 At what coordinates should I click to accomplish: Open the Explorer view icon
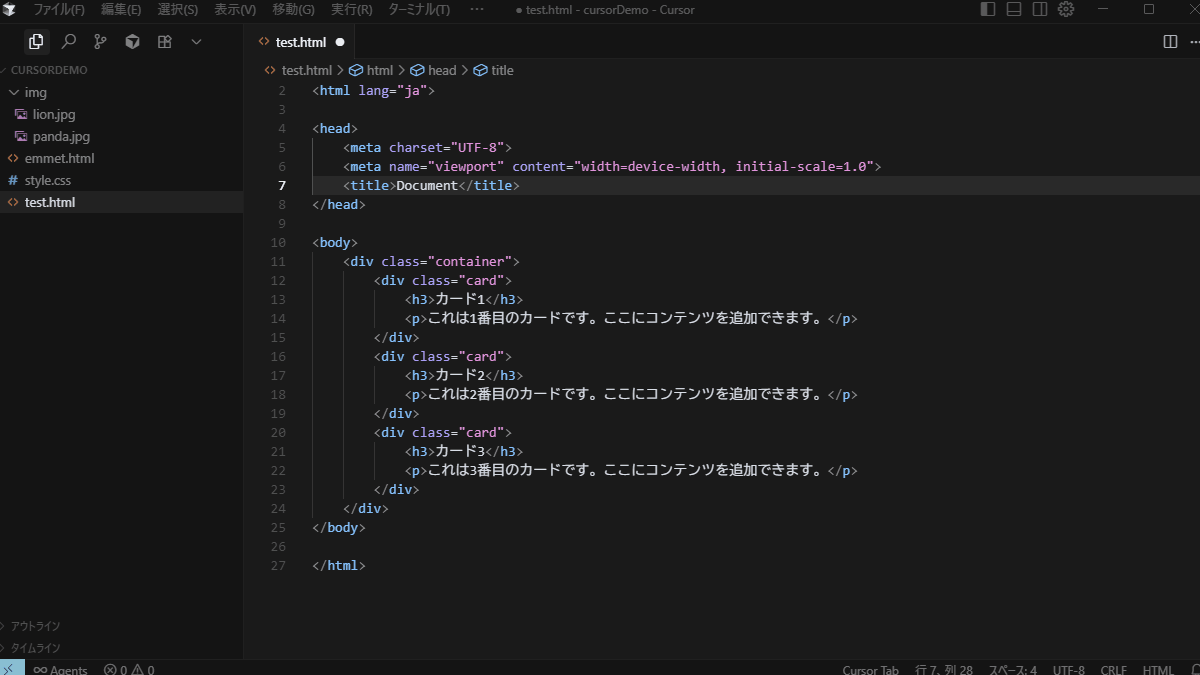pos(36,42)
